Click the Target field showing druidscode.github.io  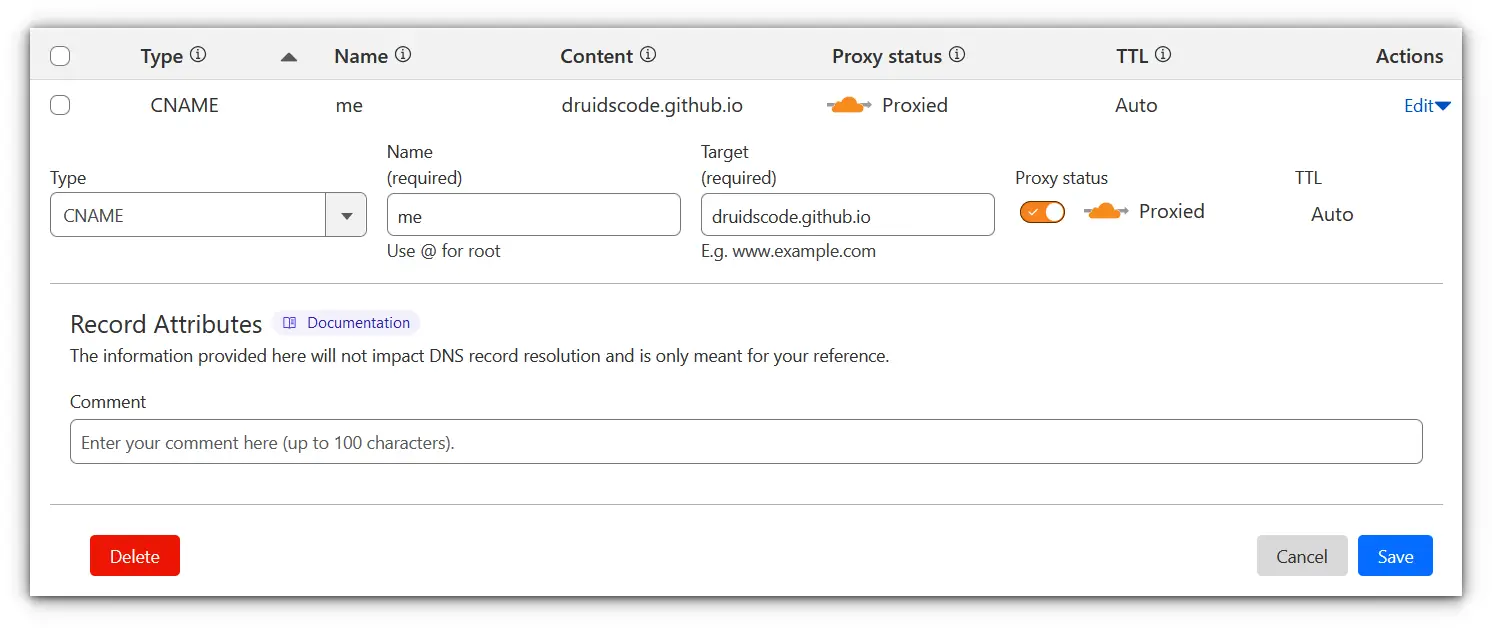(x=847, y=214)
